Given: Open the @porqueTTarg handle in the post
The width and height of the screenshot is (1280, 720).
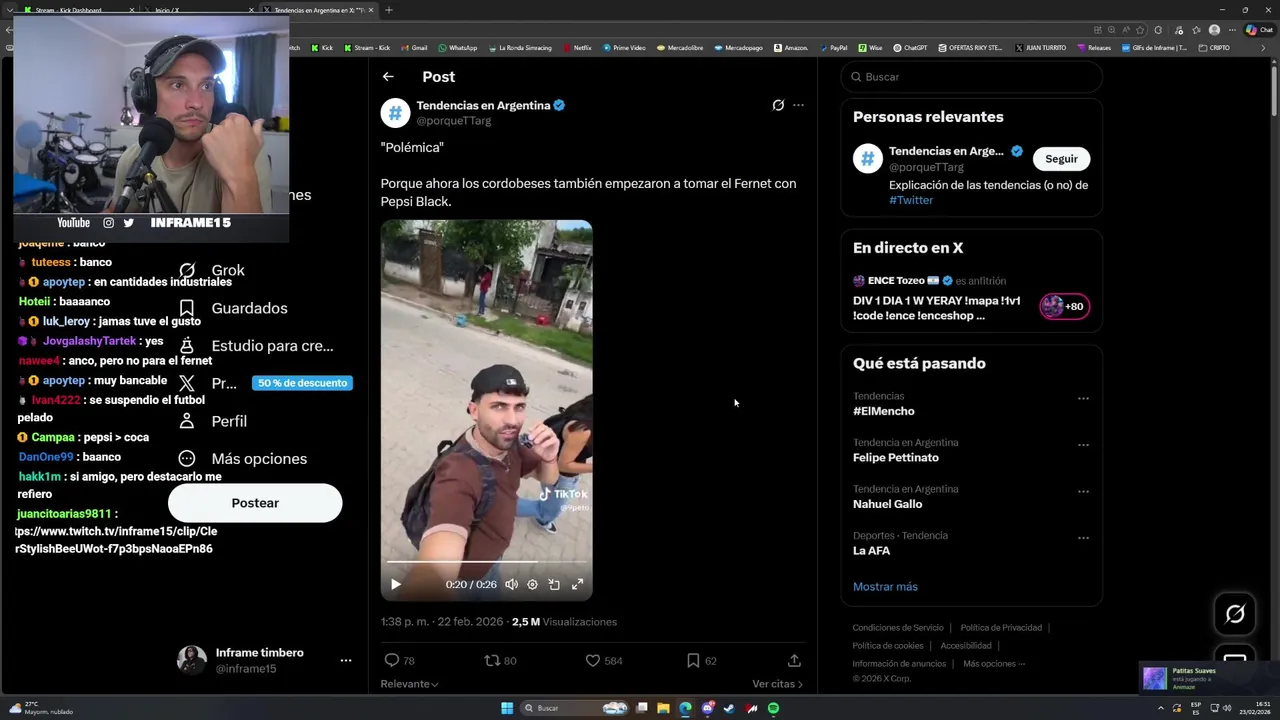Looking at the screenshot, I should pyautogui.click(x=454, y=121).
